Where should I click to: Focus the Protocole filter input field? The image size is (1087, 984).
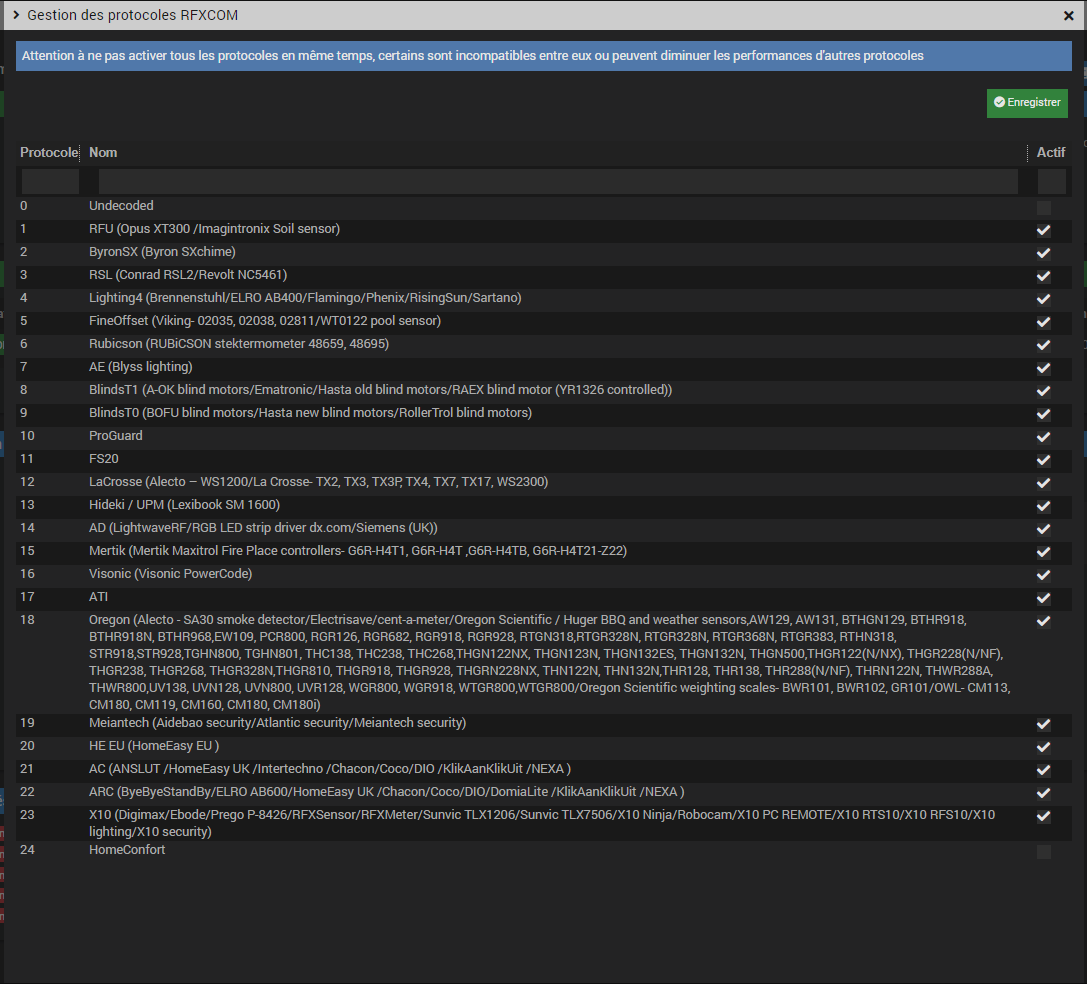50,182
